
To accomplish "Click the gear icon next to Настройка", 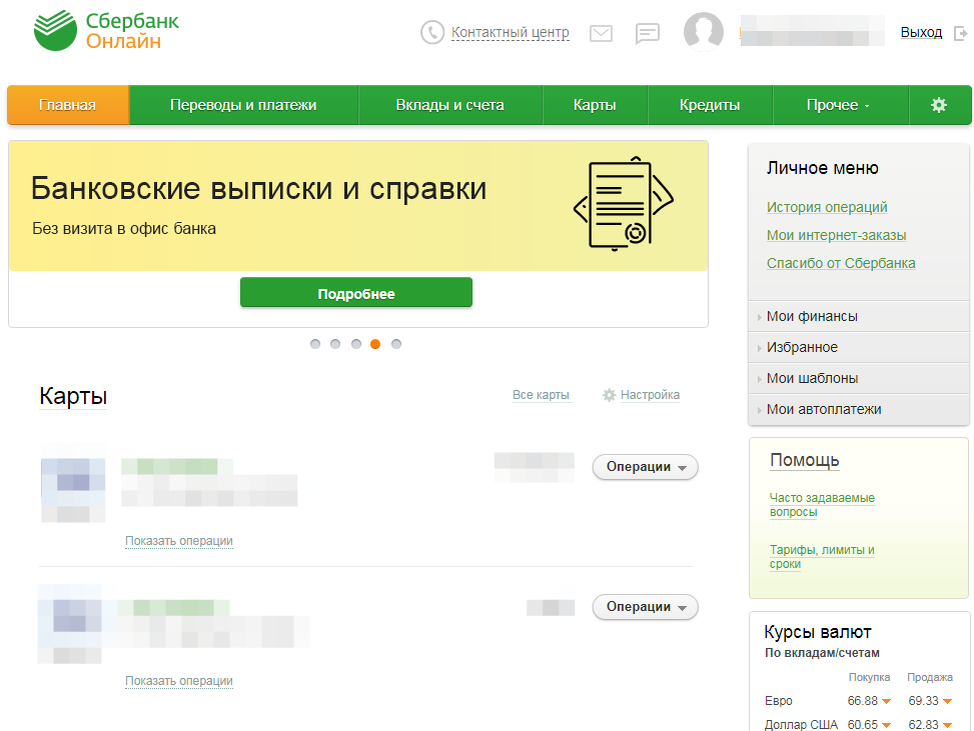I will pos(609,395).
